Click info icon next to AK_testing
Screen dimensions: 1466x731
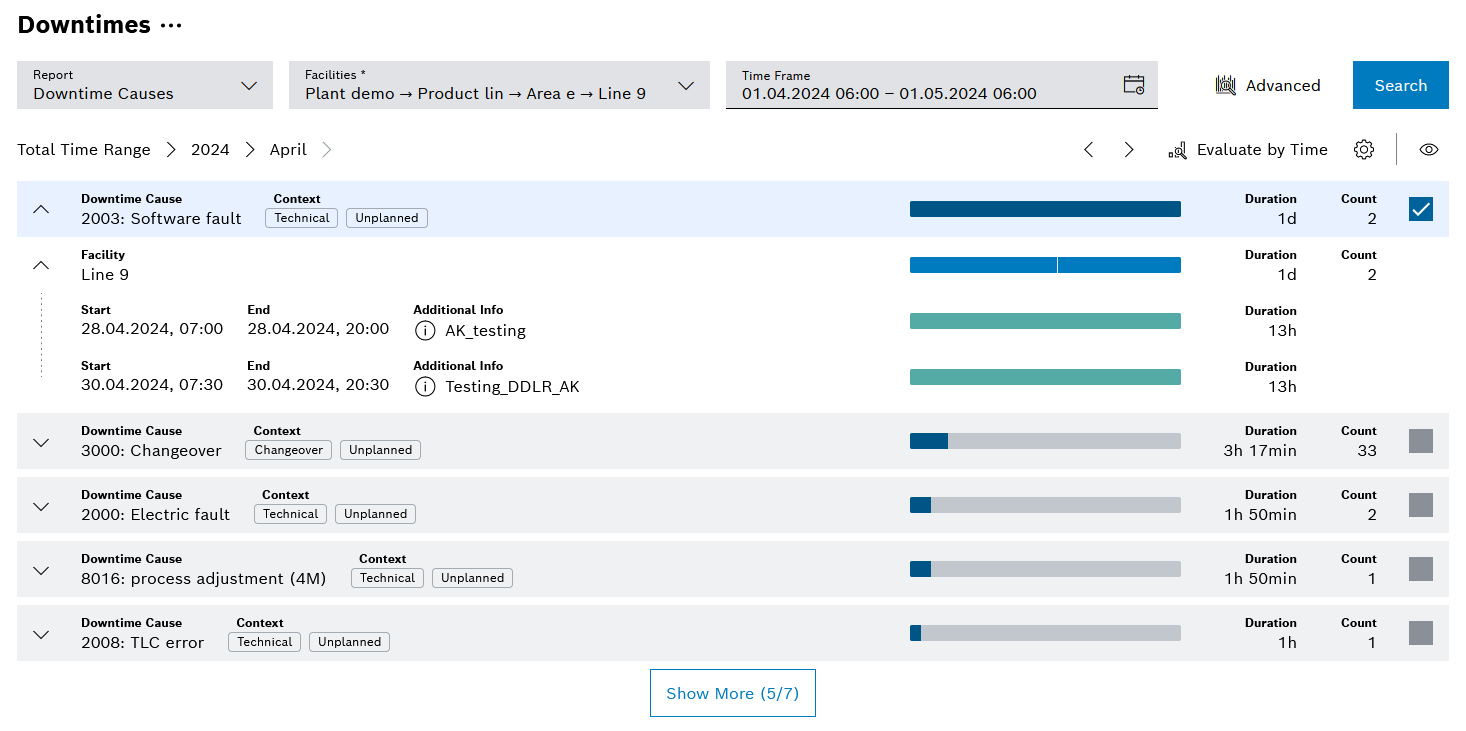click(425, 330)
